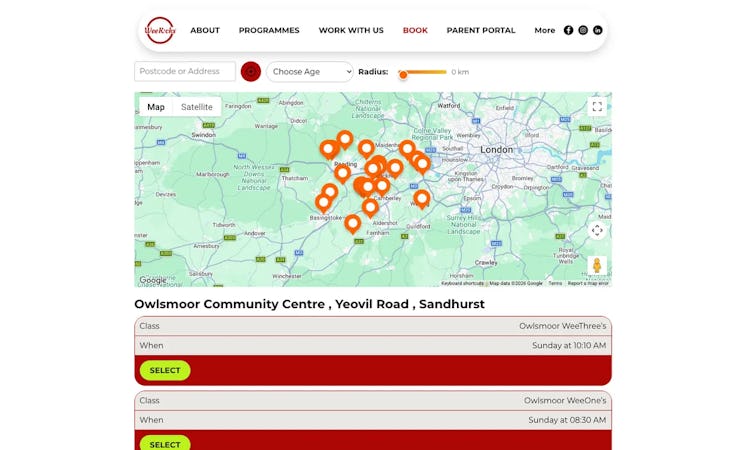Click the map pin near Aldershot
The height and width of the screenshot is (450, 746).
(370, 208)
